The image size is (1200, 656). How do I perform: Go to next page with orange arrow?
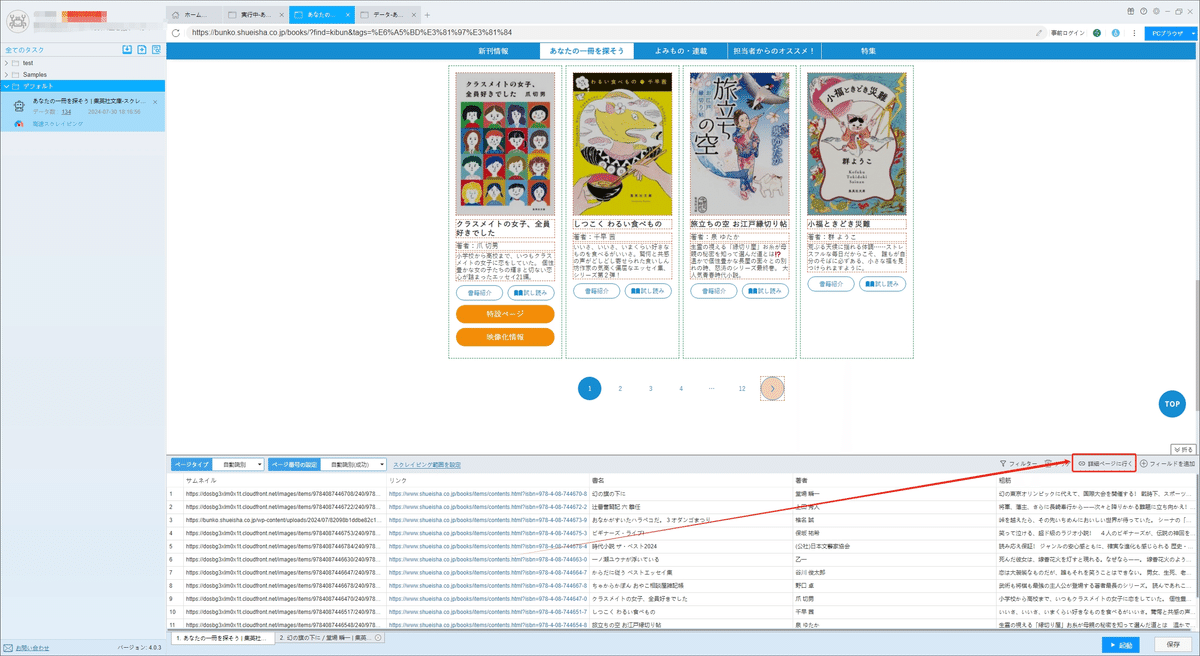pyautogui.click(x=772, y=388)
